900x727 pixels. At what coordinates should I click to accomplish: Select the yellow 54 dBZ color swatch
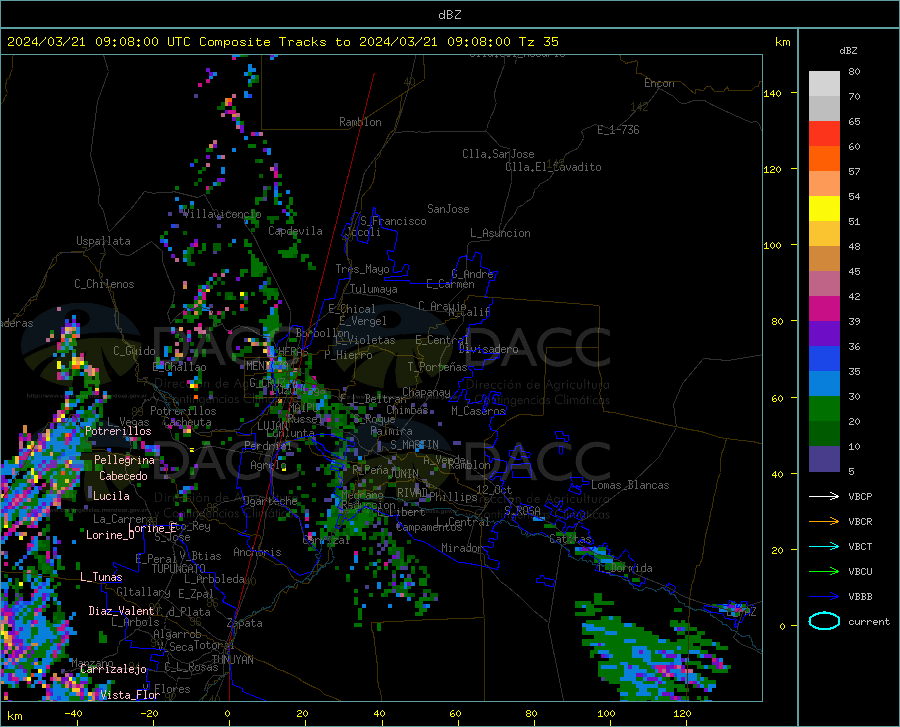tap(824, 209)
